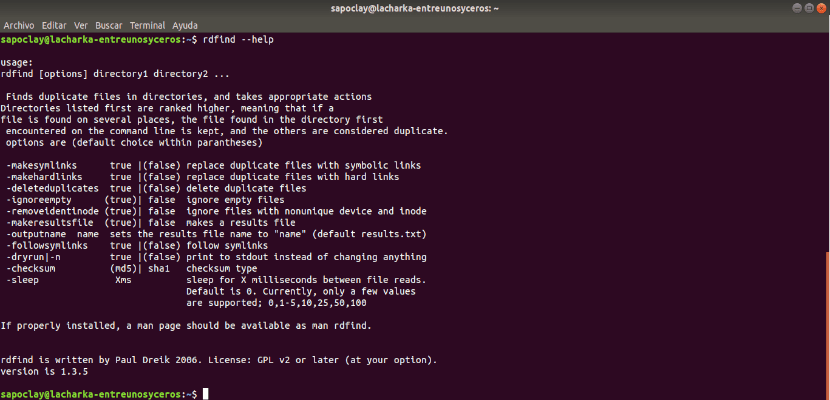Click the 'version is 1.3.5' line

[x=44, y=372]
